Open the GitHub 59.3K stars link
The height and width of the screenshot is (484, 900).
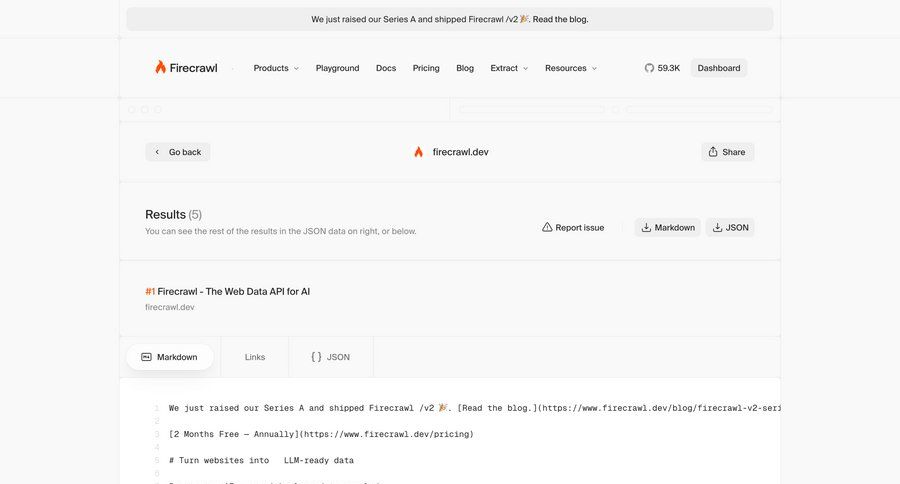(x=662, y=68)
